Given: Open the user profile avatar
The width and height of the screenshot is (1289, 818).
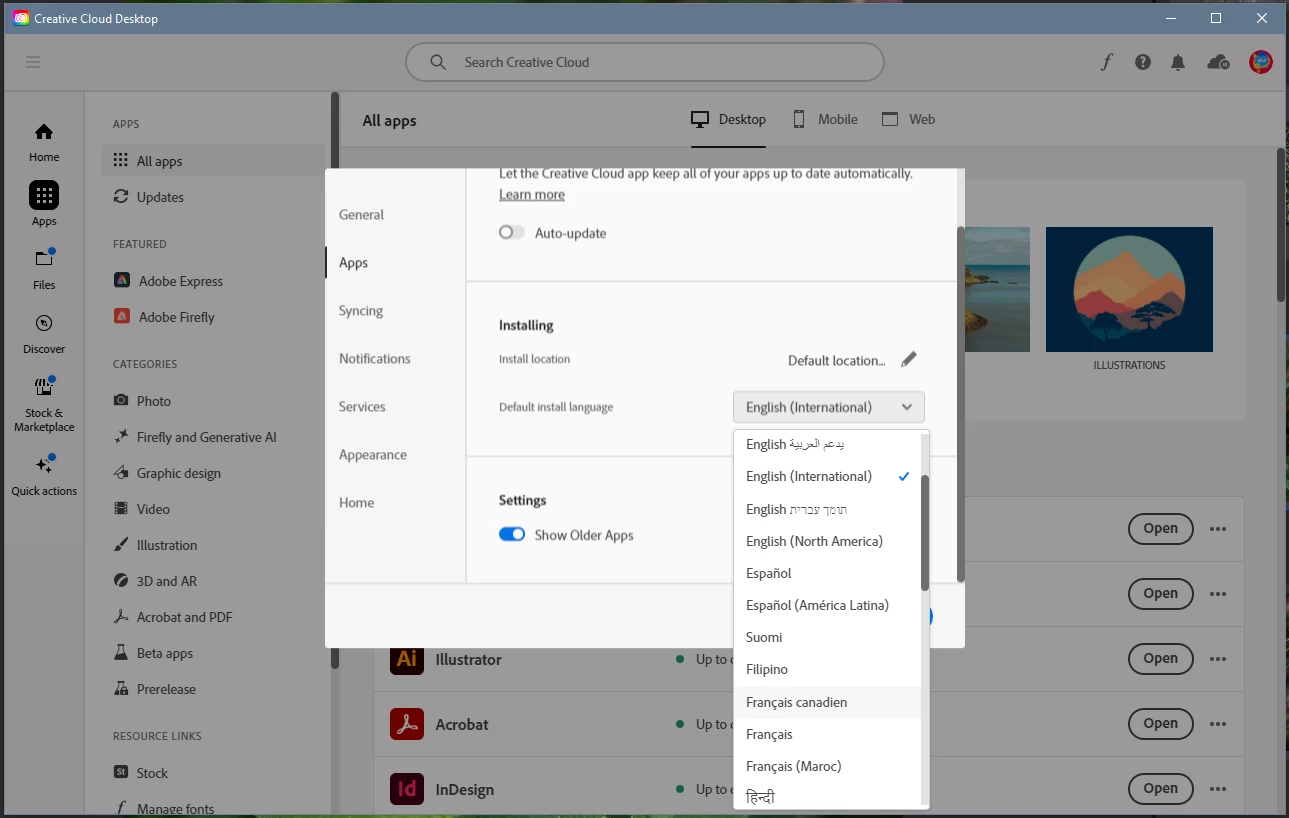Looking at the screenshot, I should point(1260,62).
